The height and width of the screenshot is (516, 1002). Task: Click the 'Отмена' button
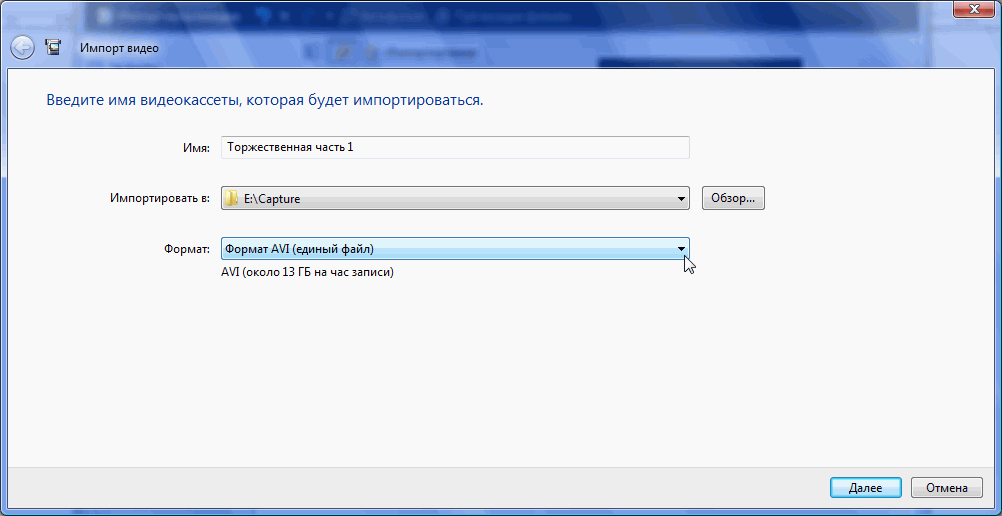947,488
